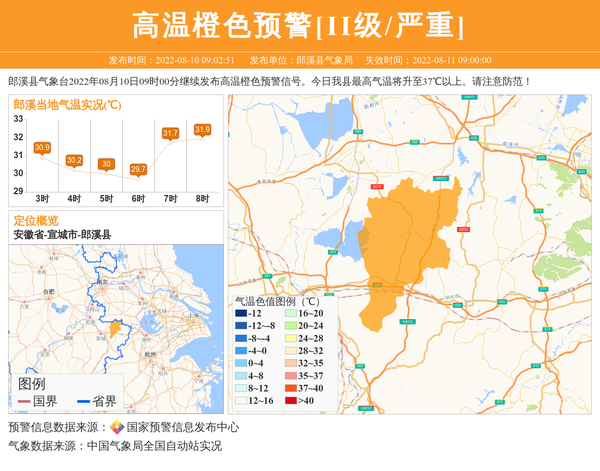Click the red G235 road shield on map

377,186
